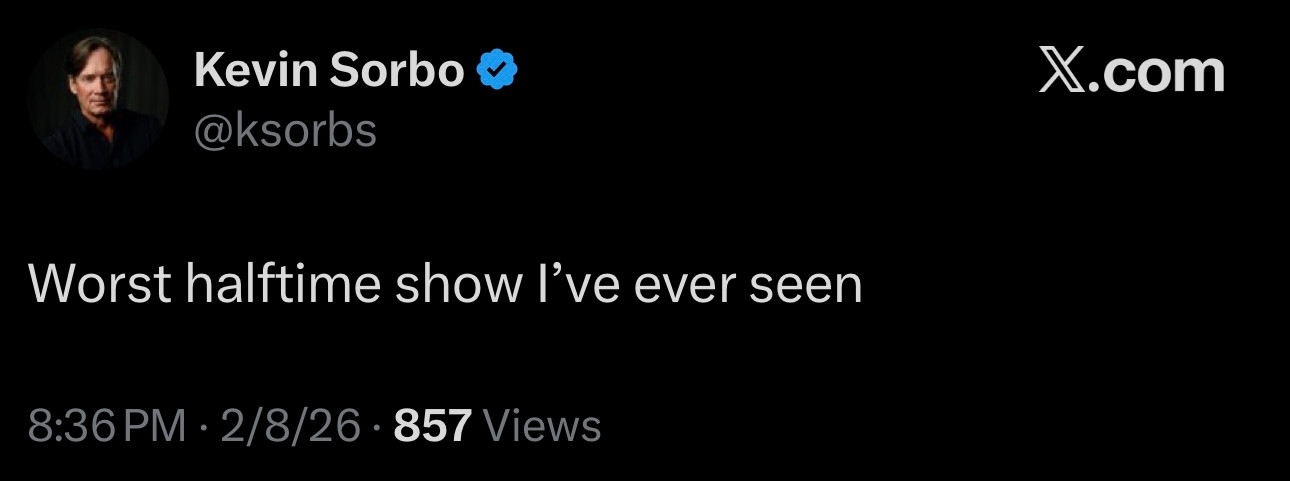The height and width of the screenshot is (481, 1290).
Task: Open the @ksorbs handle link
Action: (x=285, y=131)
